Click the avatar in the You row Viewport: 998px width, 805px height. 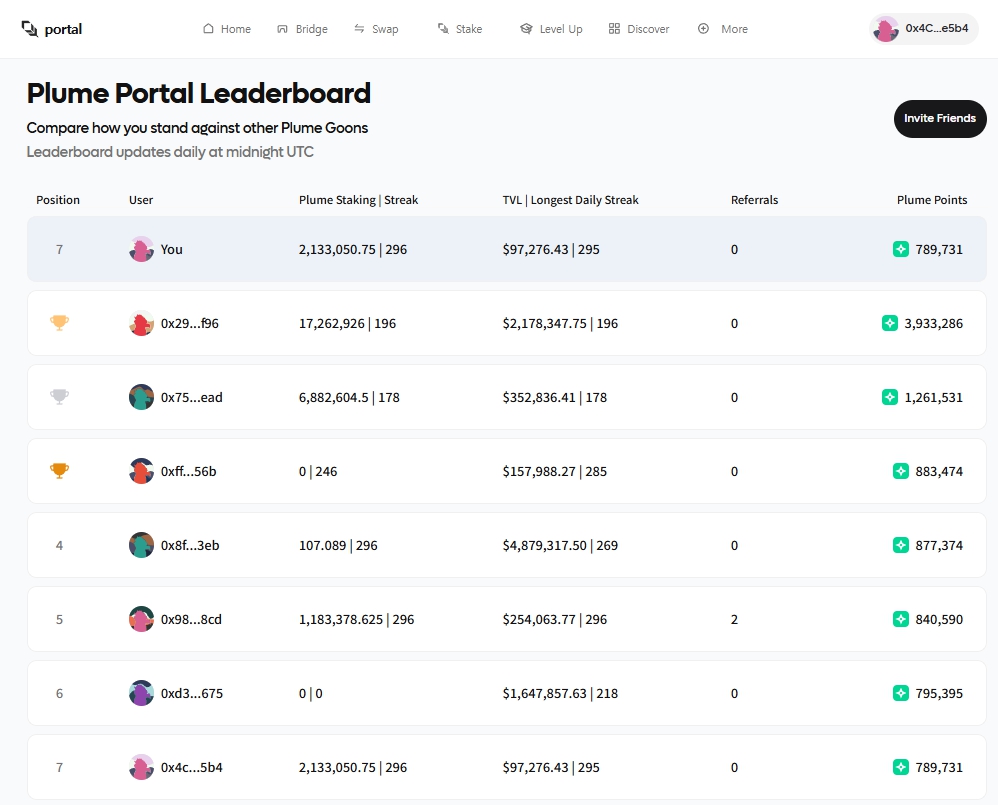tap(141, 249)
